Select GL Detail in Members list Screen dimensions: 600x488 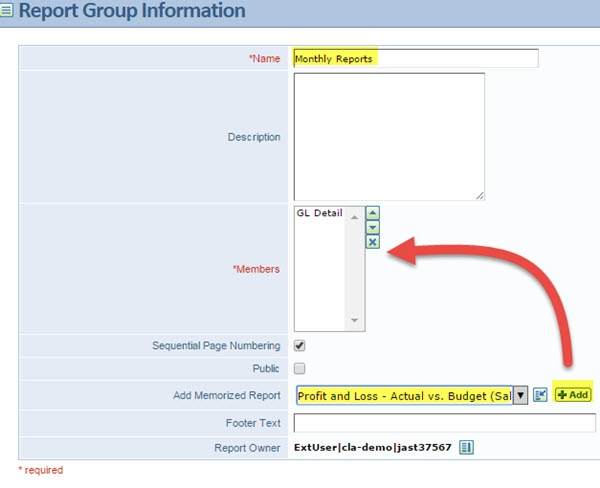(319, 214)
